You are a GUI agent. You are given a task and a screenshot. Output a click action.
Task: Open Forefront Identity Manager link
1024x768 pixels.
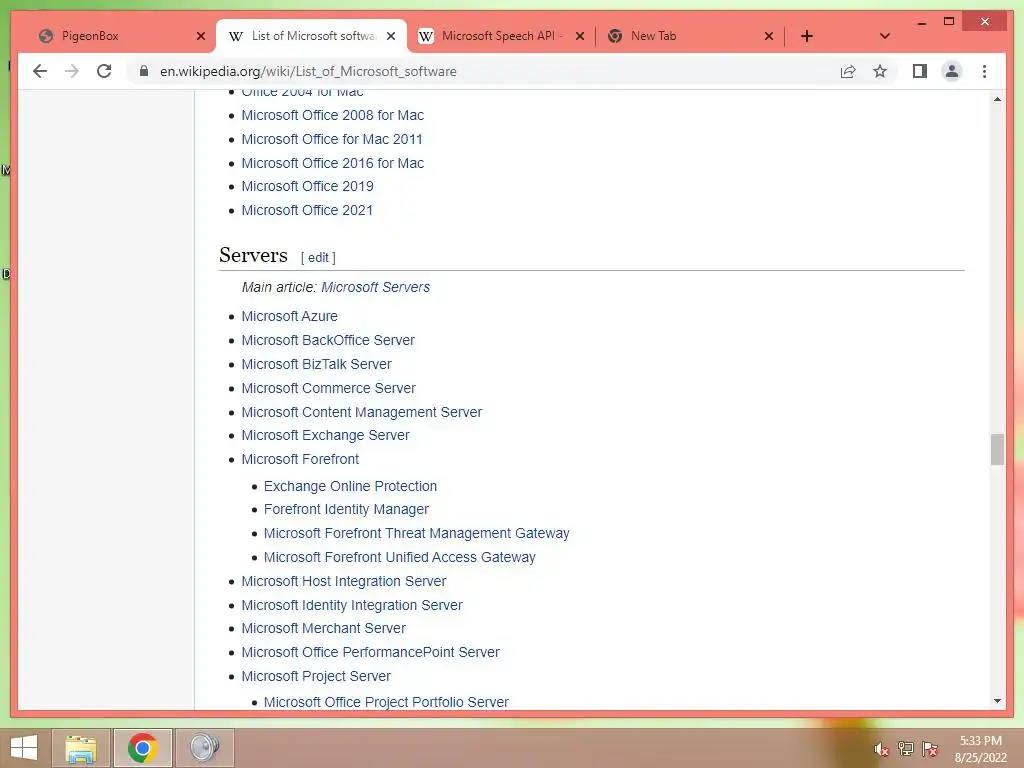tap(346, 509)
